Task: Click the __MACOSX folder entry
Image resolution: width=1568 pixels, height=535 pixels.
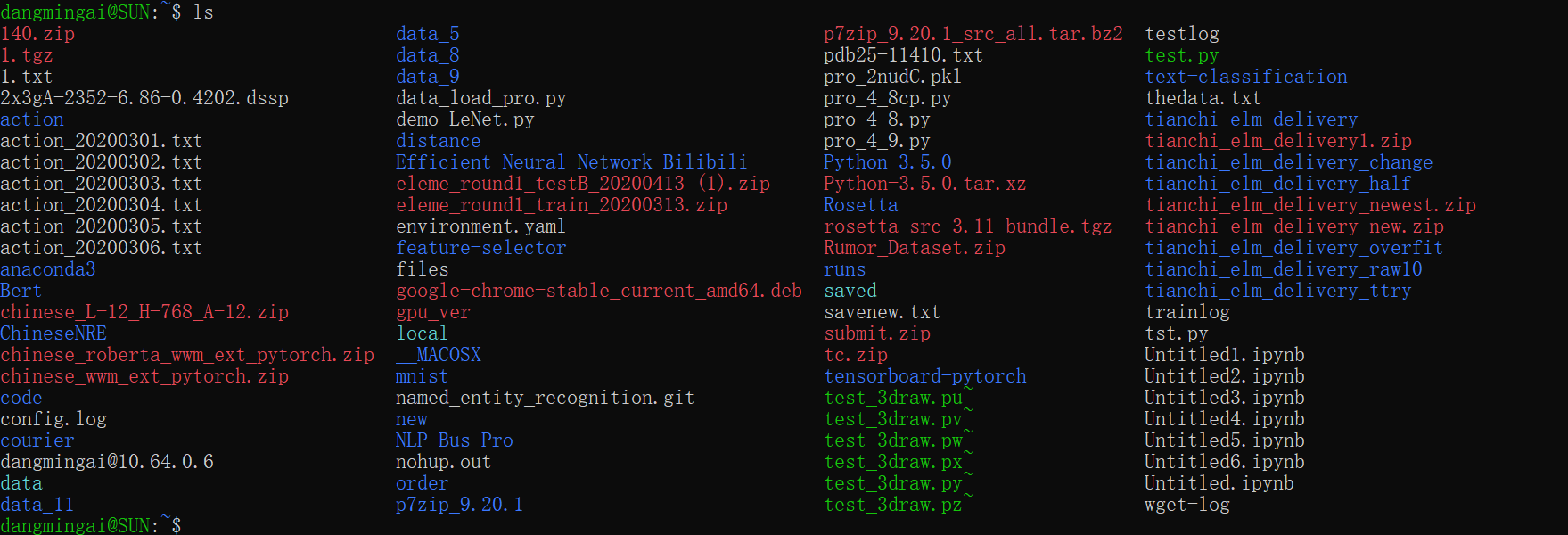Action: 439,355
